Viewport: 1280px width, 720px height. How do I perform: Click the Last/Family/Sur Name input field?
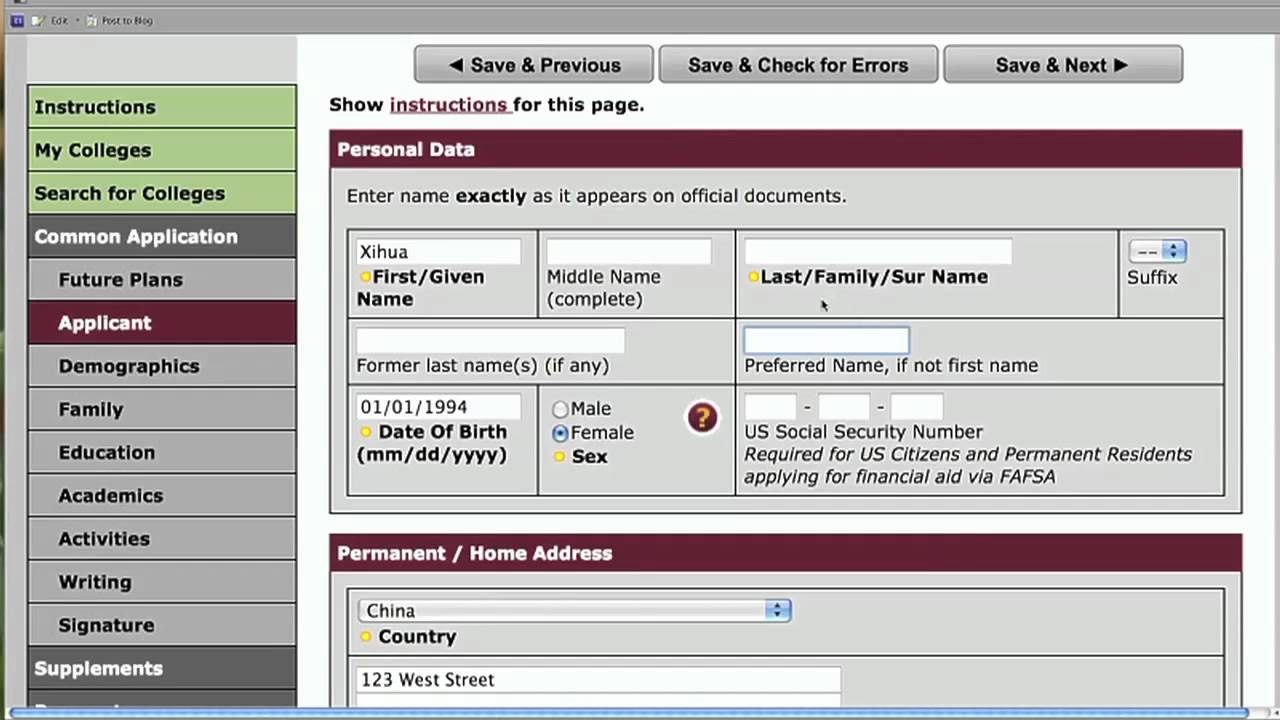coord(878,252)
